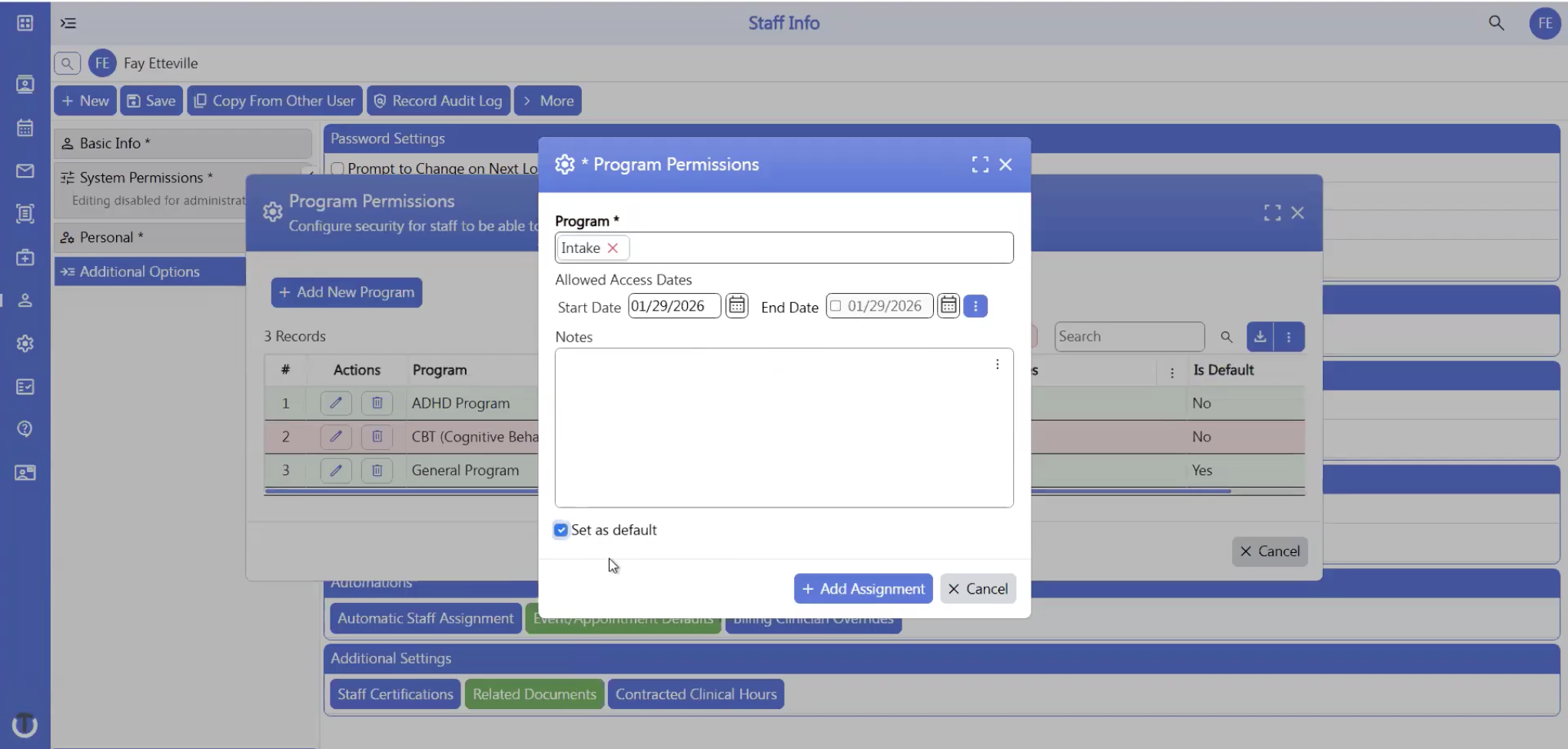Click the Copy From Other User button
The width and height of the screenshot is (1568, 749).
(x=274, y=100)
